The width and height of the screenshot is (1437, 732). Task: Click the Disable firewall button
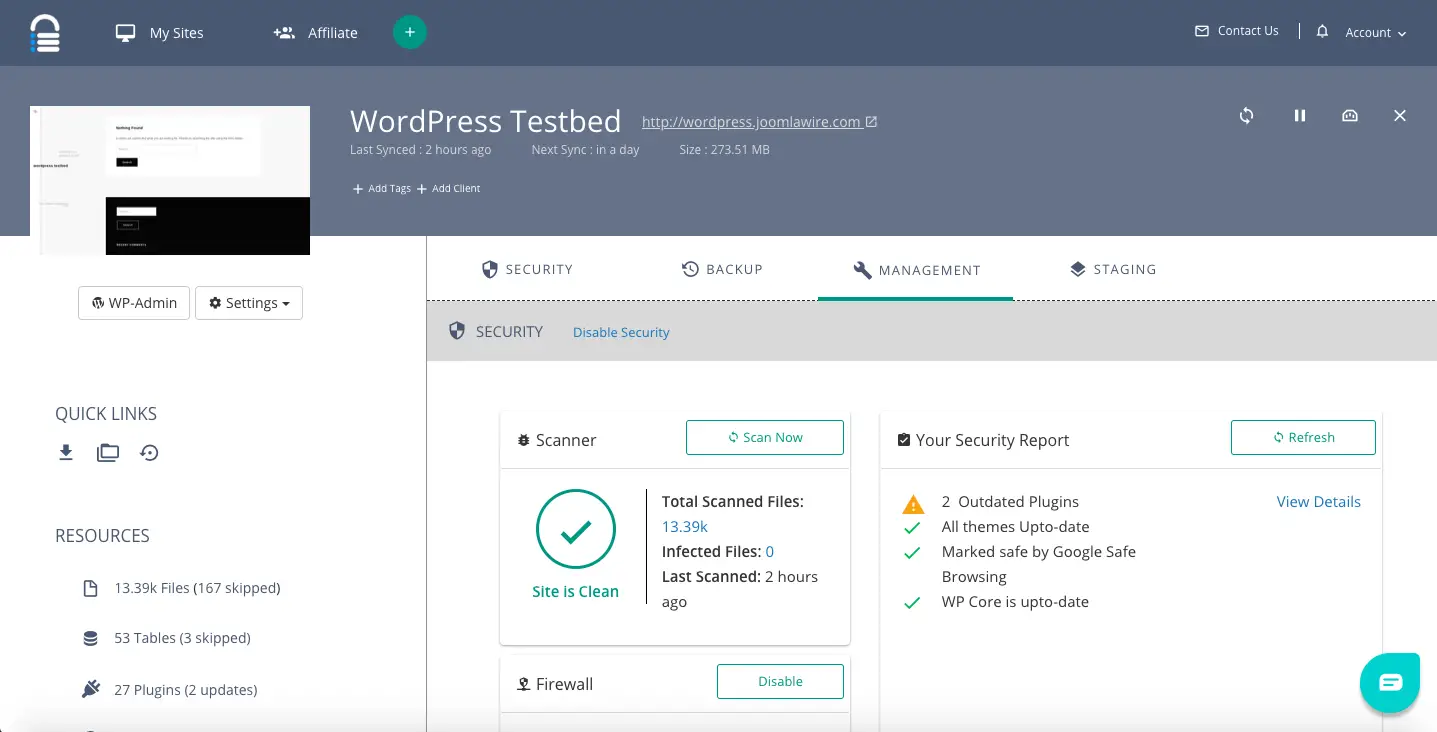pos(780,681)
